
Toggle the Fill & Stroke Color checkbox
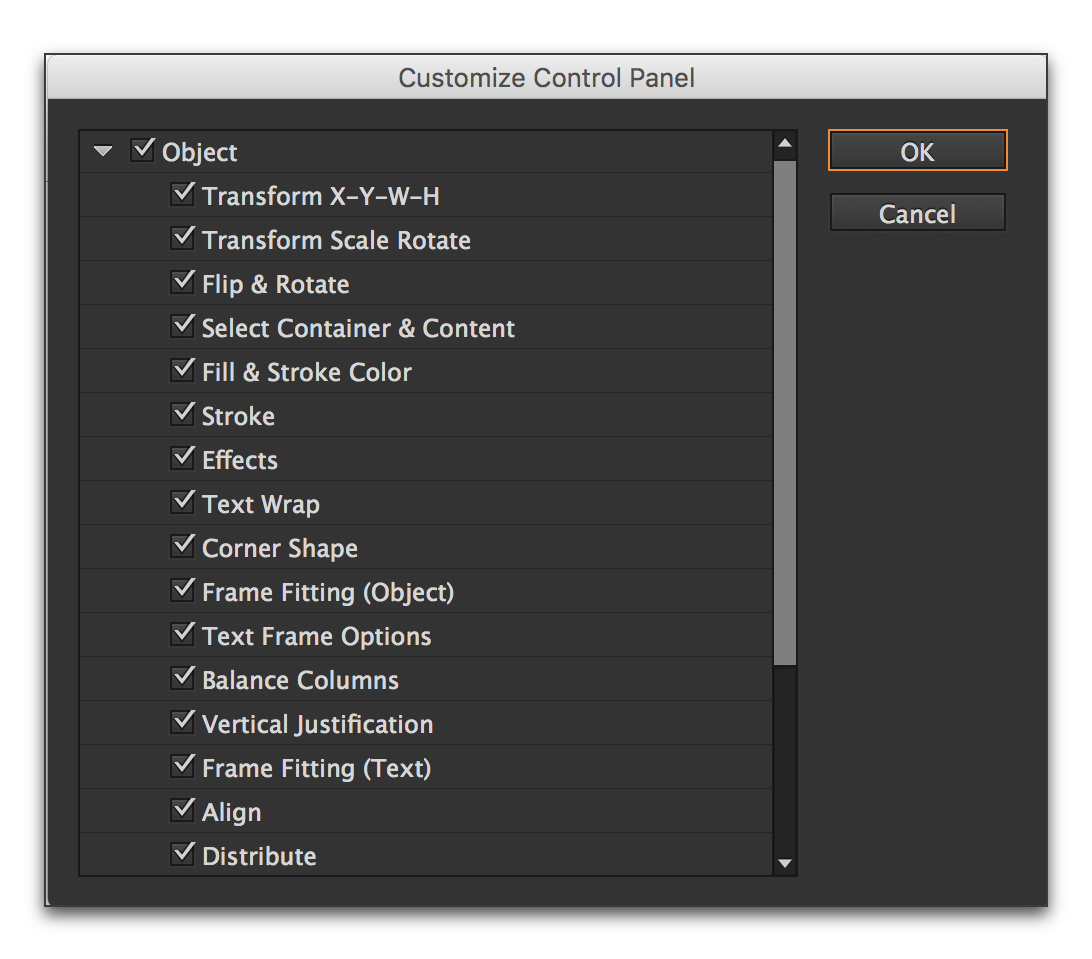(183, 369)
